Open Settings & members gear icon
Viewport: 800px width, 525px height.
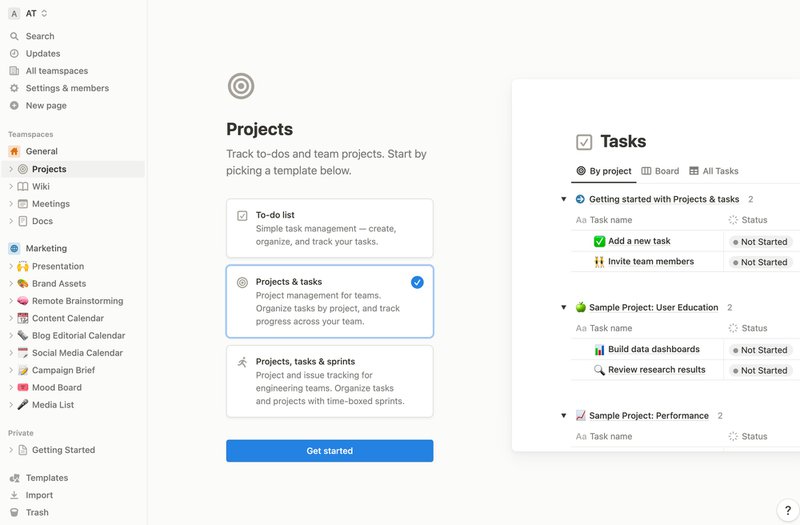14,88
